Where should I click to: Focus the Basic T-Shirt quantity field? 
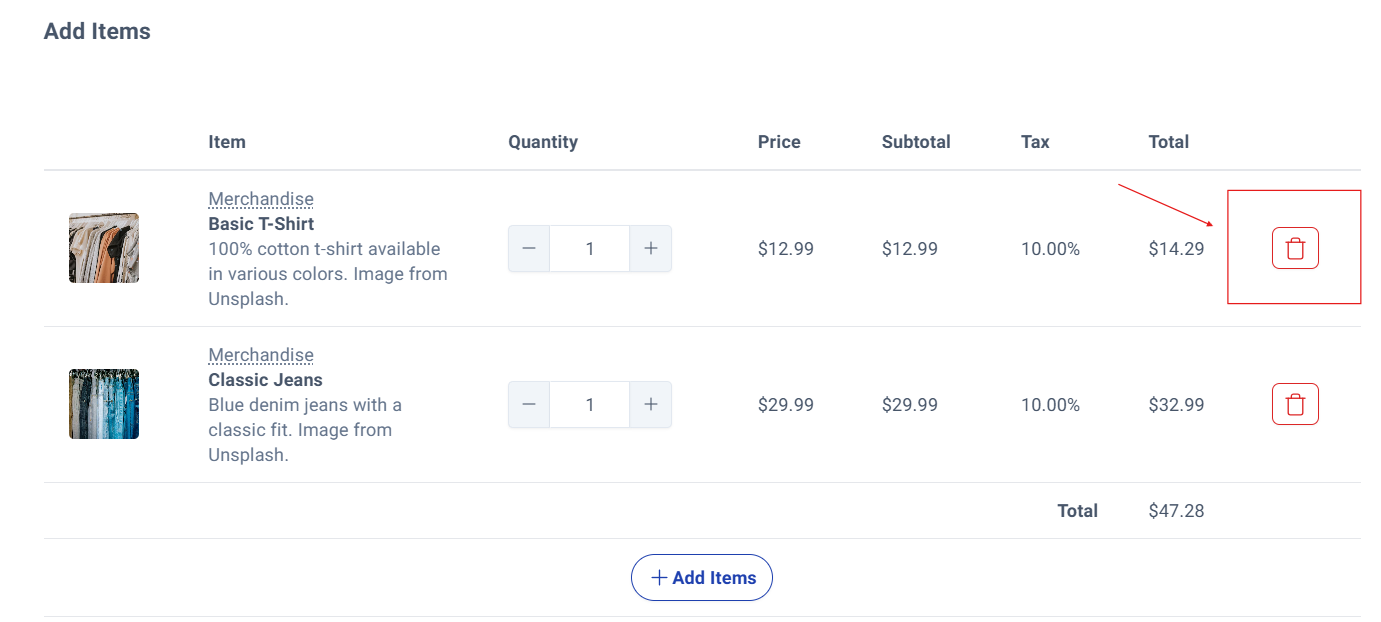(x=590, y=248)
